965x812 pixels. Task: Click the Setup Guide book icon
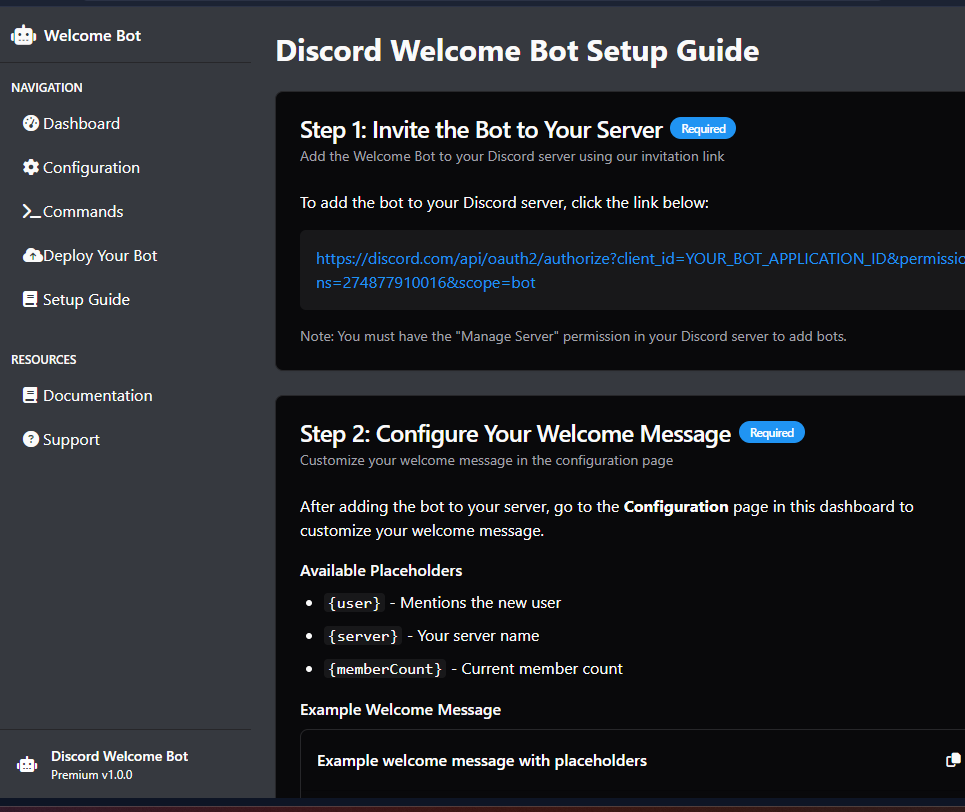pyautogui.click(x=30, y=299)
